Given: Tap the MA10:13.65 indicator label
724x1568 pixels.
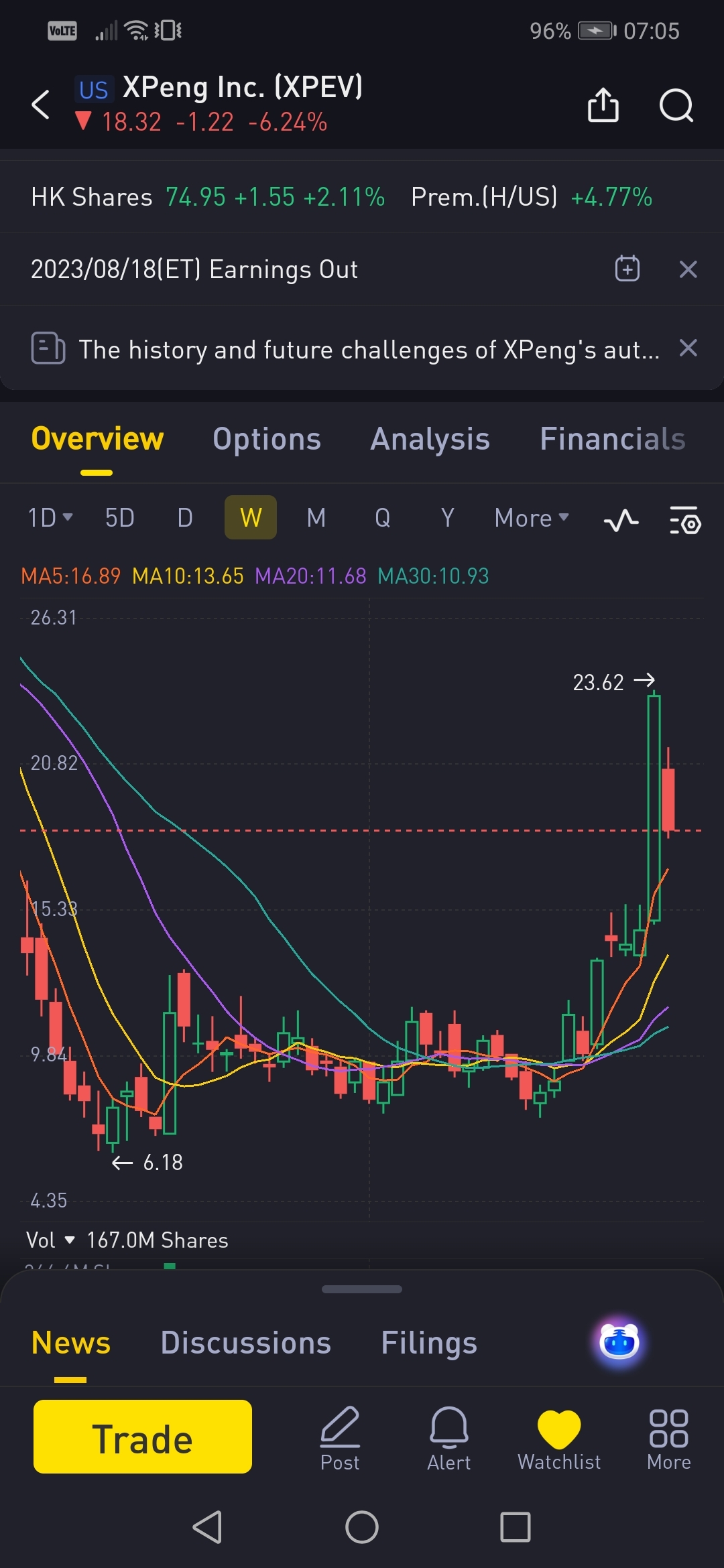Looking at the screenshot, I should (188, 576).
